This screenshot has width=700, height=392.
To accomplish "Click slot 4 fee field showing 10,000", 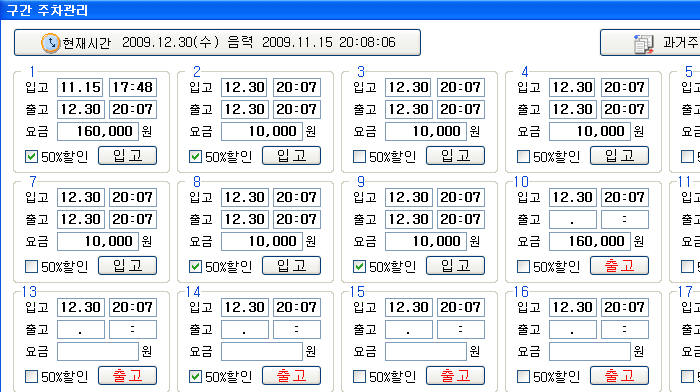I will [590, 131].
